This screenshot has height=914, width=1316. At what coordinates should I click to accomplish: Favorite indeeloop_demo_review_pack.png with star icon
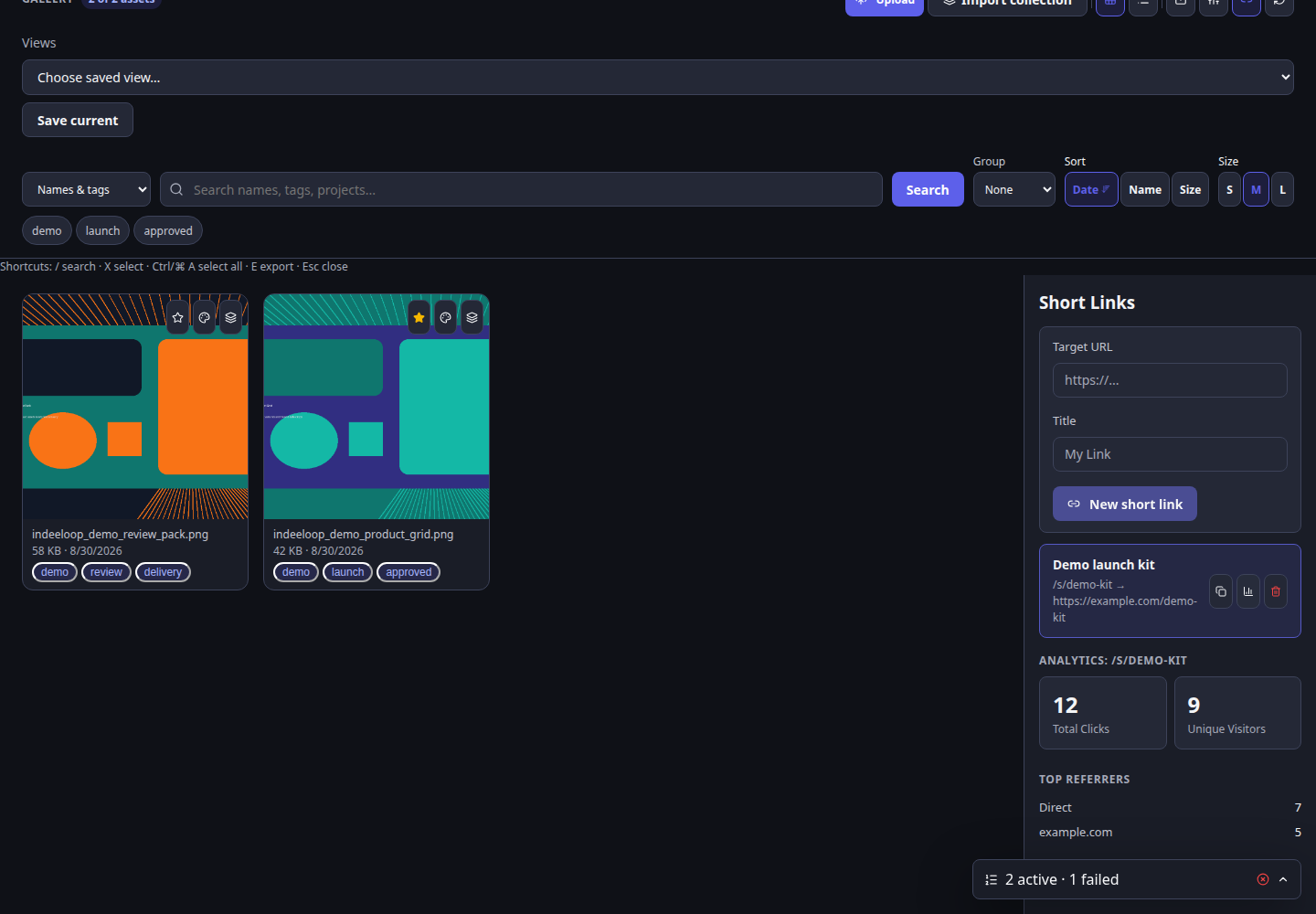click(178, 317)
